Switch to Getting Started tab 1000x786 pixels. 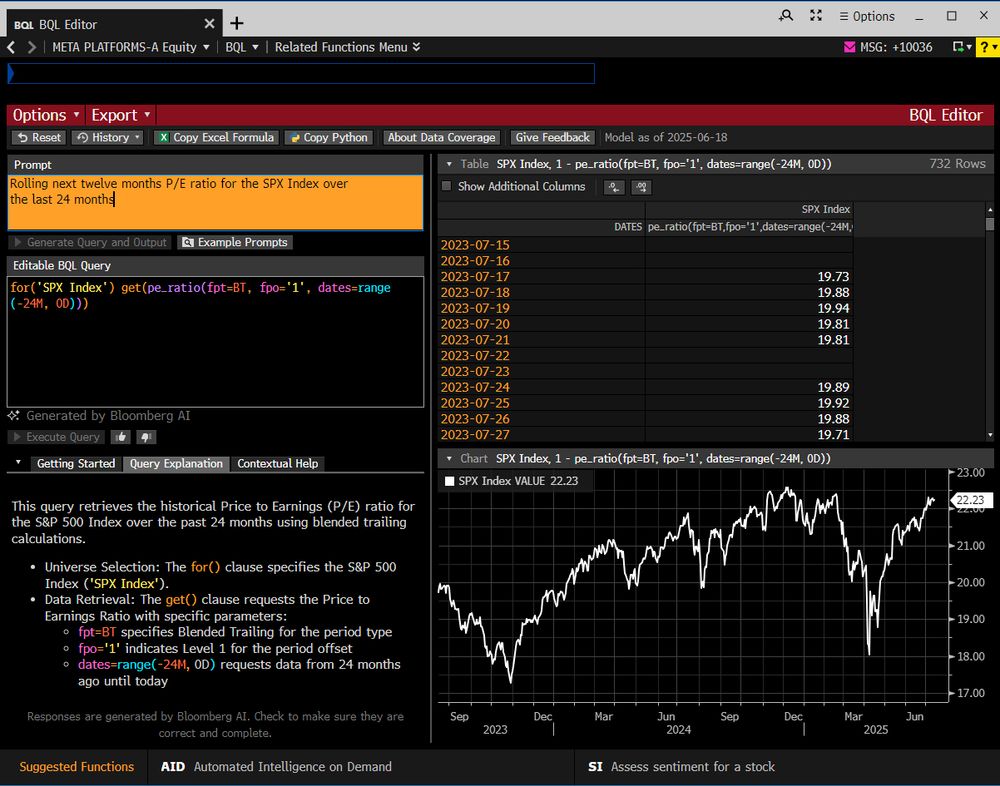[76, 464]
